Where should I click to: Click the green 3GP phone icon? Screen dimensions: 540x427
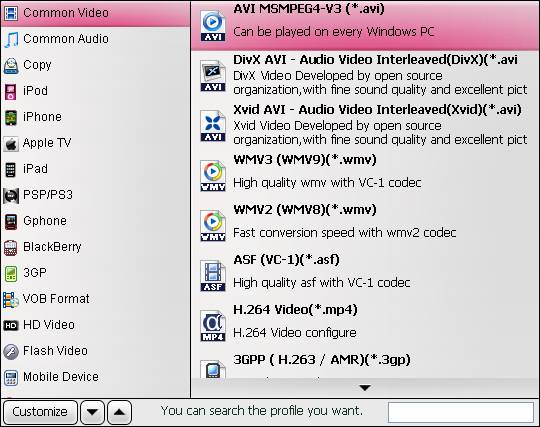click(11, 273)
